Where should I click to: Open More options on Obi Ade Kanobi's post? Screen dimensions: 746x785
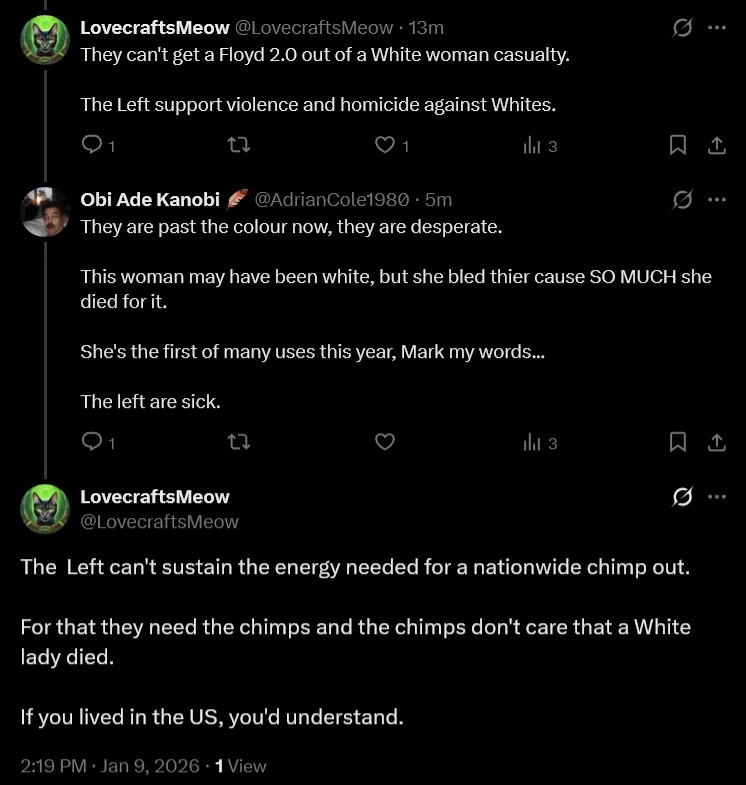[716, 199]
